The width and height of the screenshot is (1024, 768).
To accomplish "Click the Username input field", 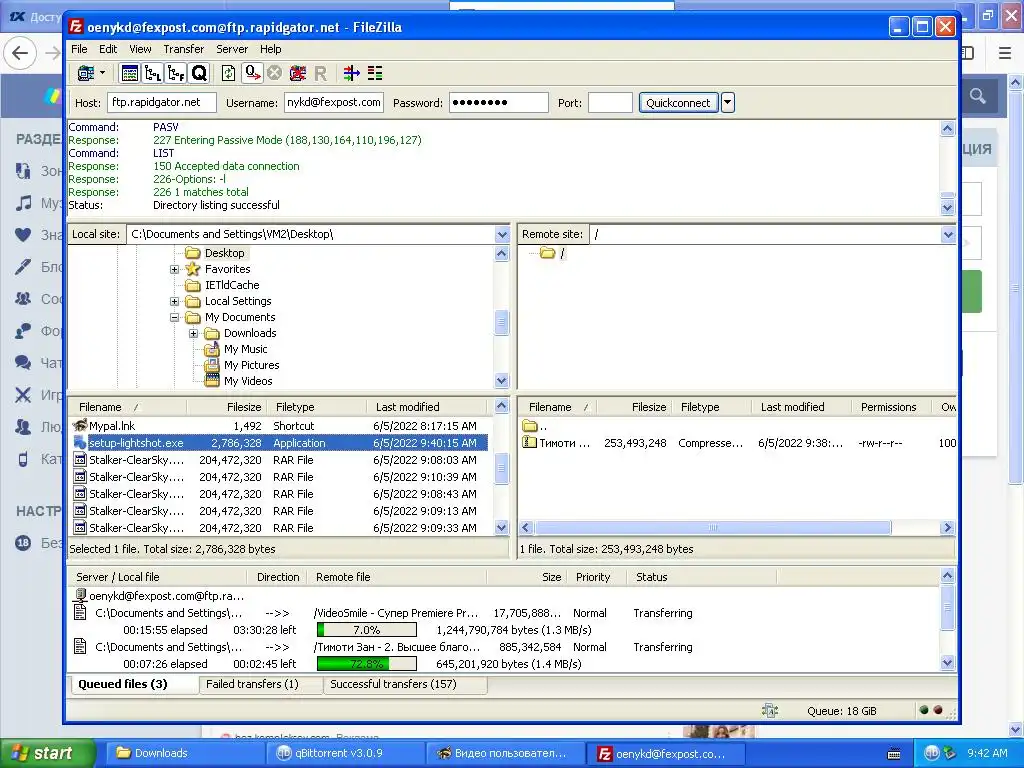I will coord(334,103).
